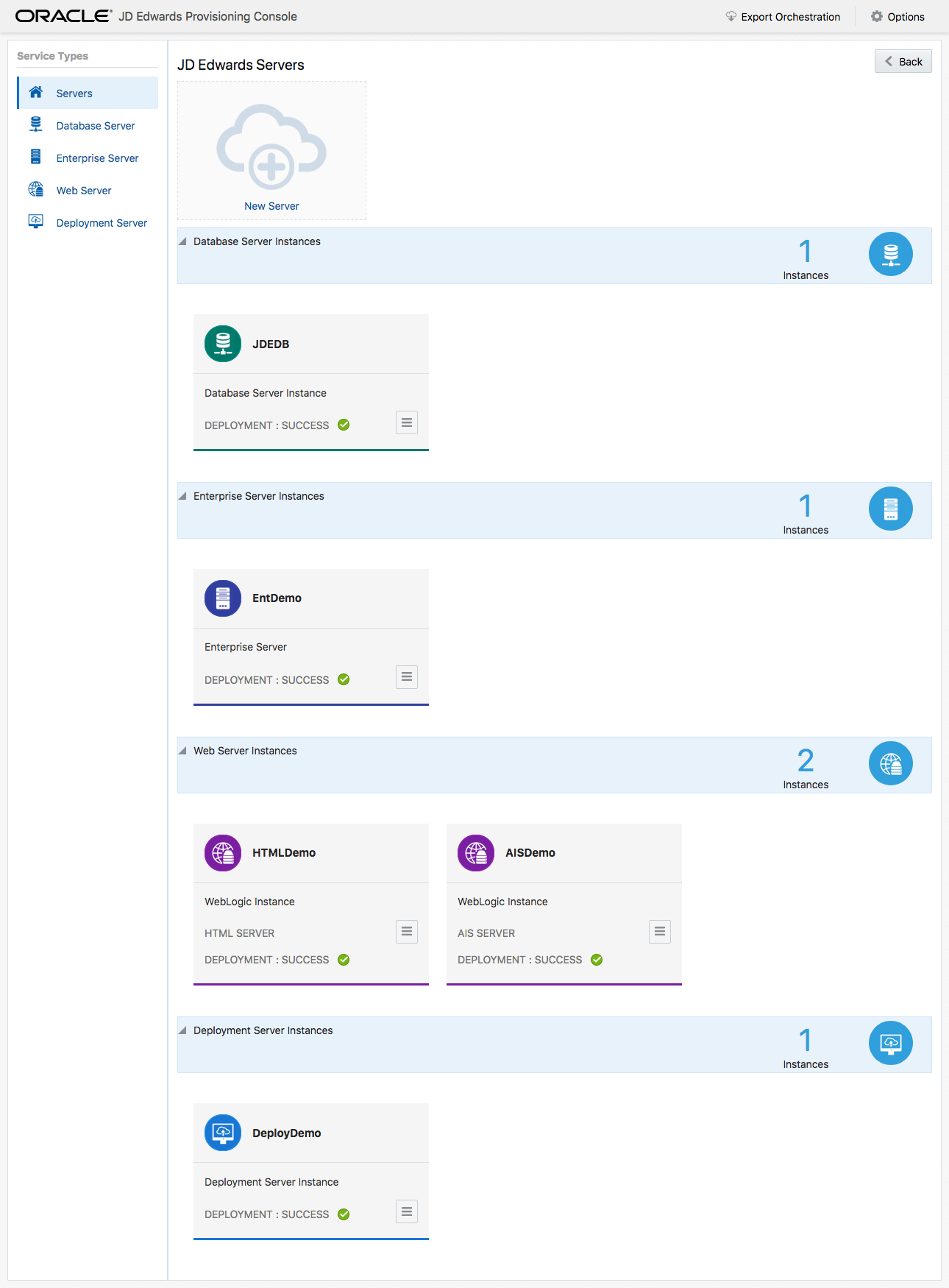The image size is (949, 1288).
Task: Click the EntDemo enterprise server icon
Action: click(223, 598)
